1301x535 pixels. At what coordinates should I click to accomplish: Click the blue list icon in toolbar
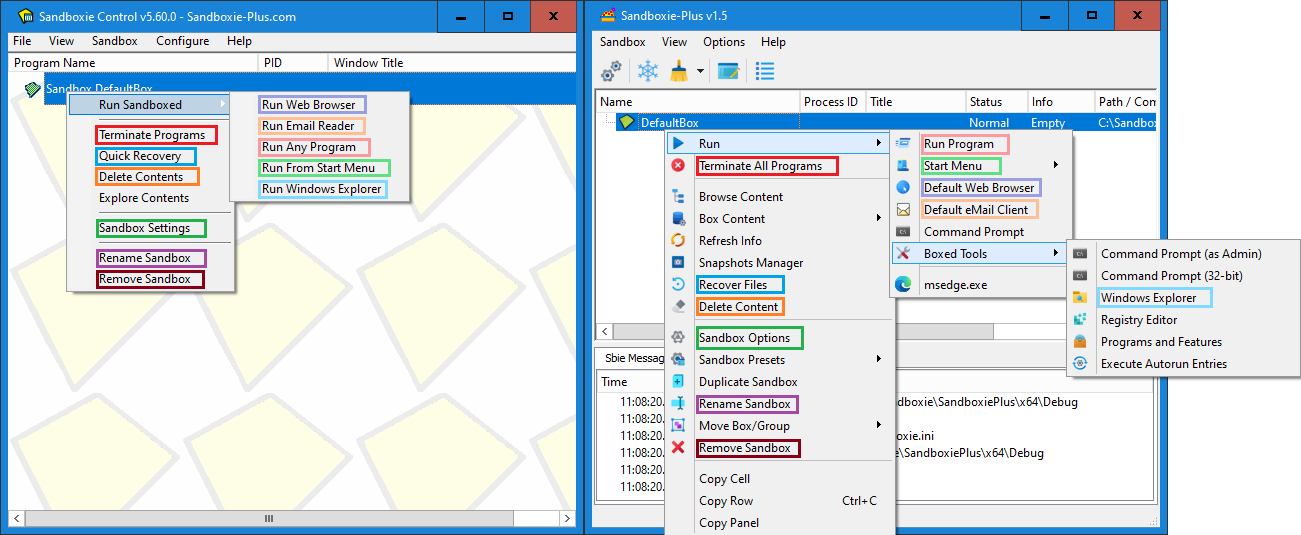tap(765, 71)
